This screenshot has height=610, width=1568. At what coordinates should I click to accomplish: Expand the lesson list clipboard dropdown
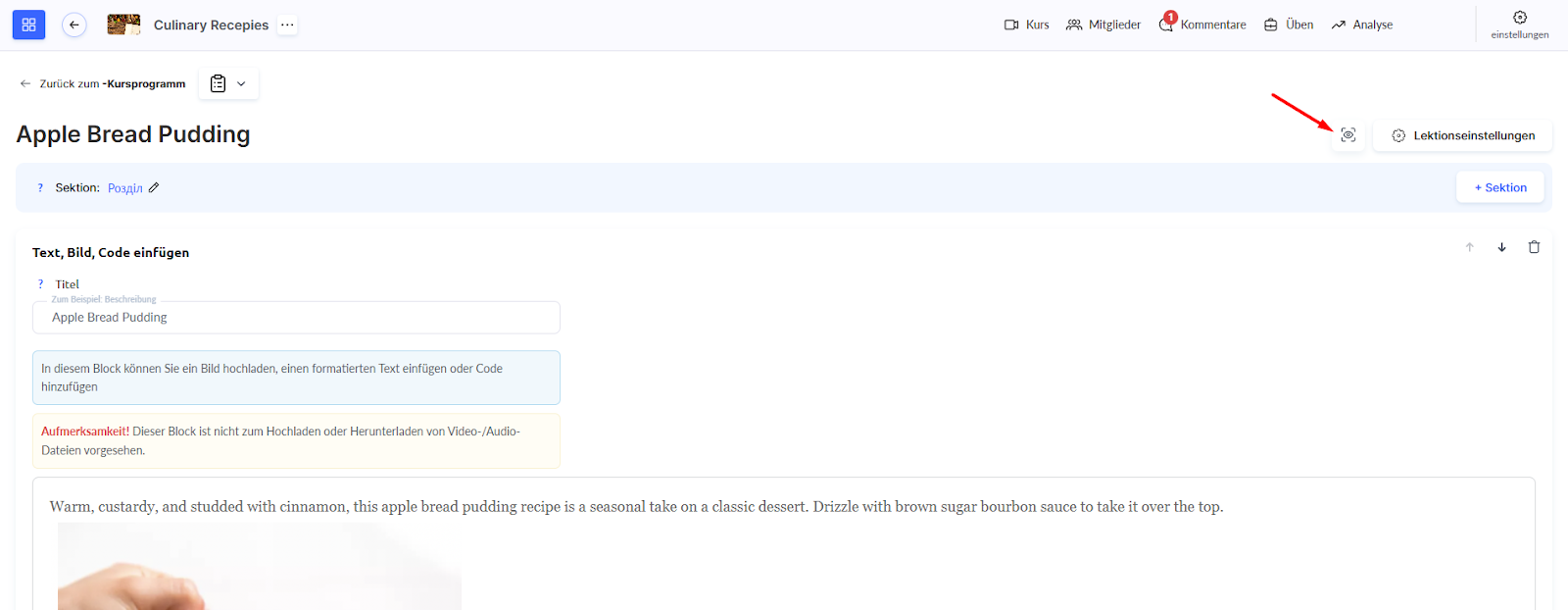(228, 84)
